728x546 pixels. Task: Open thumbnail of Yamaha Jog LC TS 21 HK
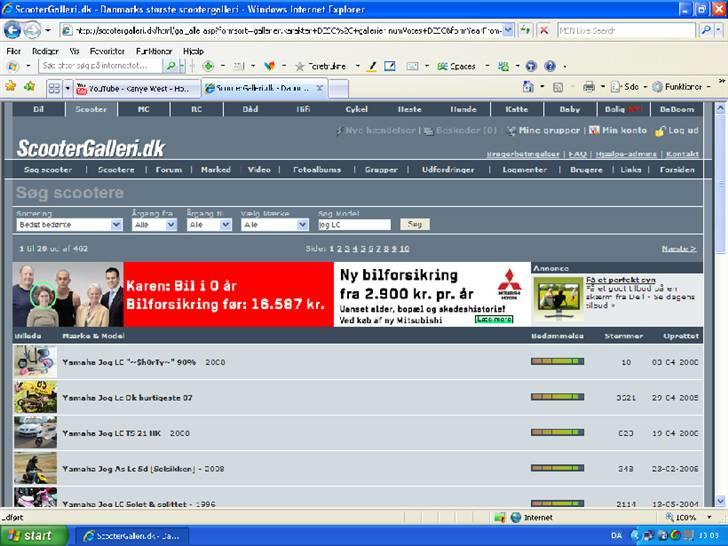35,433
